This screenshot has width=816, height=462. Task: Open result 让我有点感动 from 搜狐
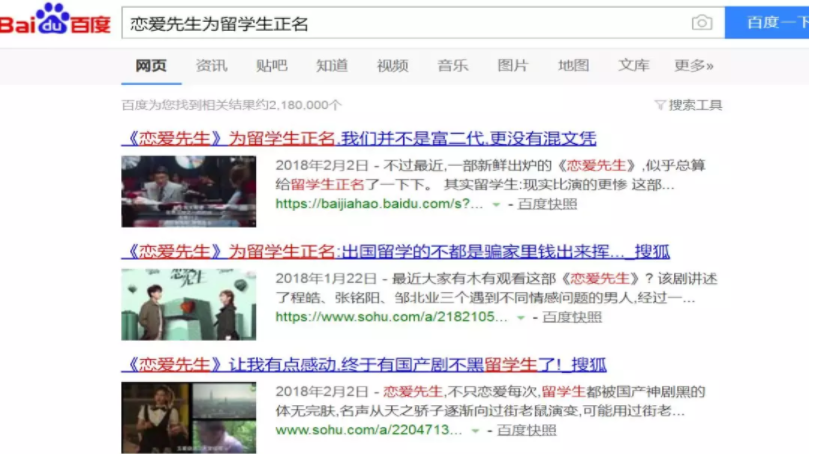click(x=364, y=365)
